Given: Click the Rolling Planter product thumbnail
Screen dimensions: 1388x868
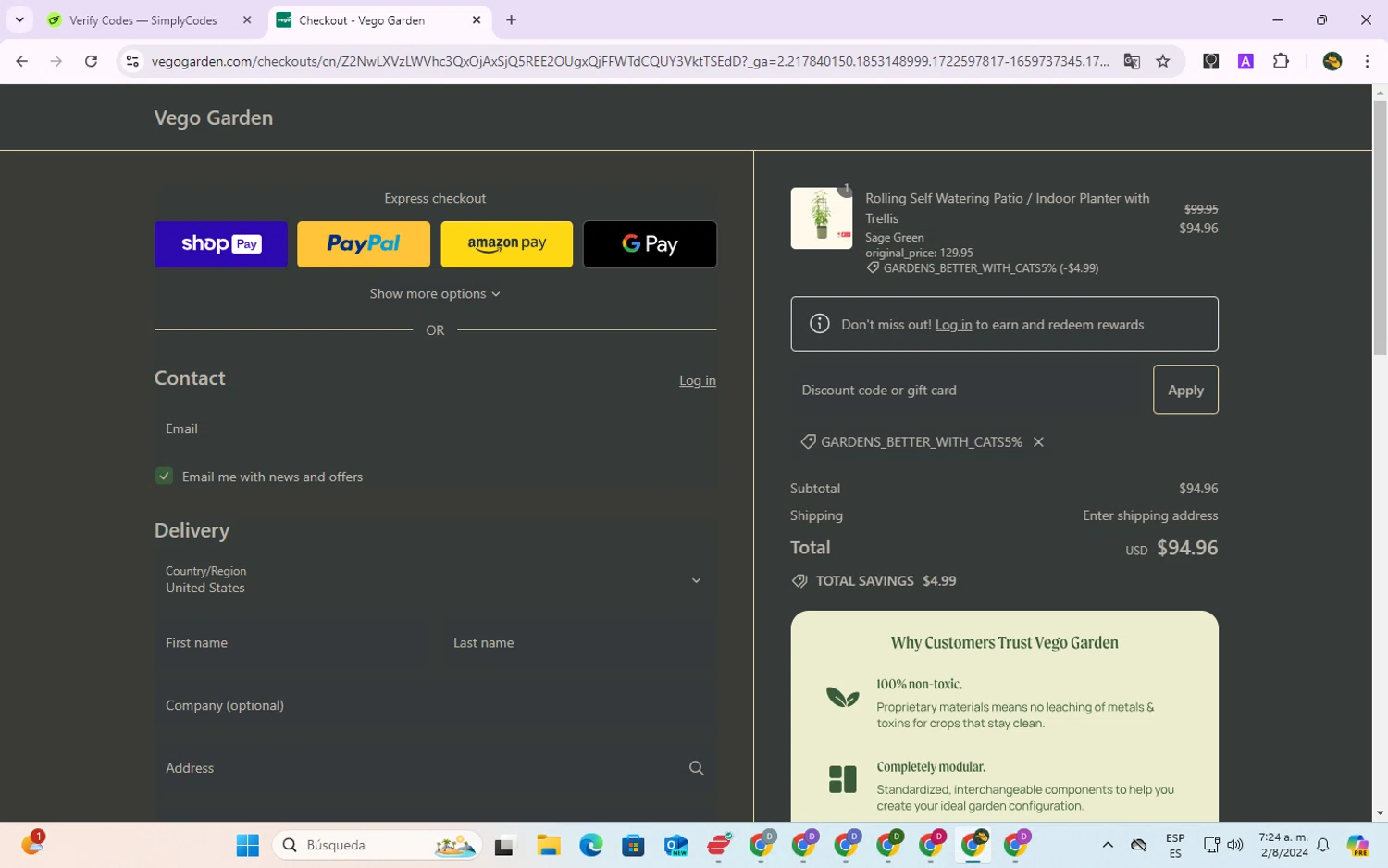Looking at the screenshot, I should 821,218.
